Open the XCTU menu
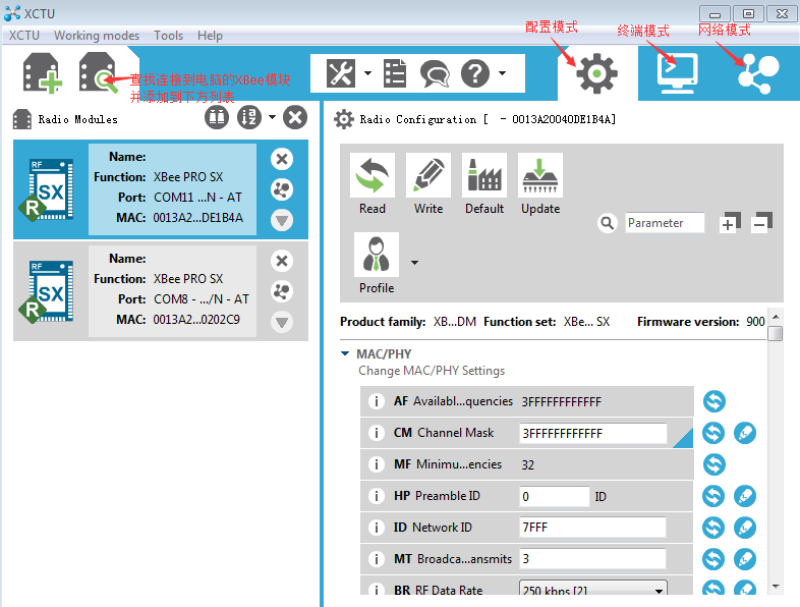 24,36
